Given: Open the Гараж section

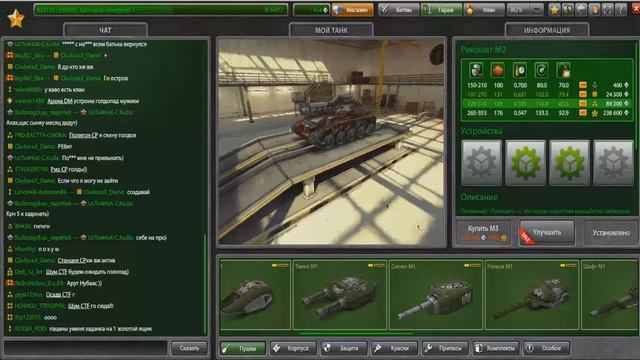Looking at the screenshot, I should (x=442, y=10).
